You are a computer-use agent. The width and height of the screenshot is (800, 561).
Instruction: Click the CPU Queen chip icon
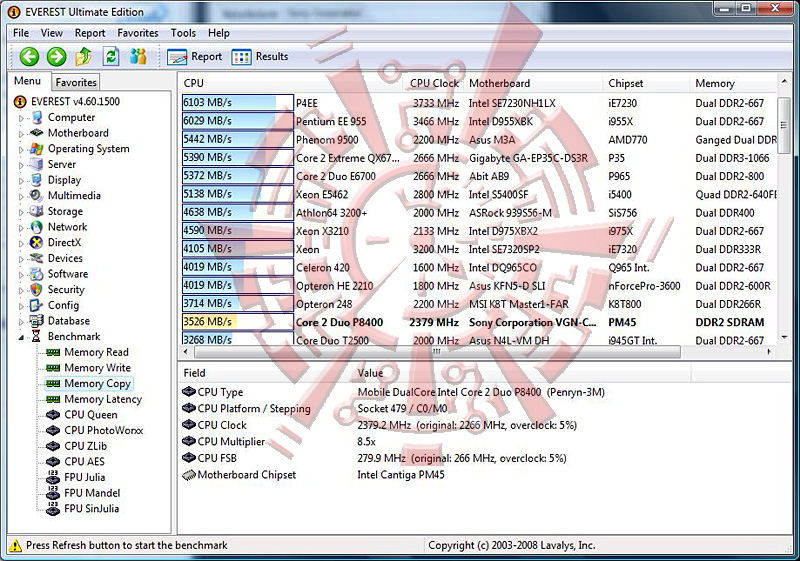pos(53,415)
